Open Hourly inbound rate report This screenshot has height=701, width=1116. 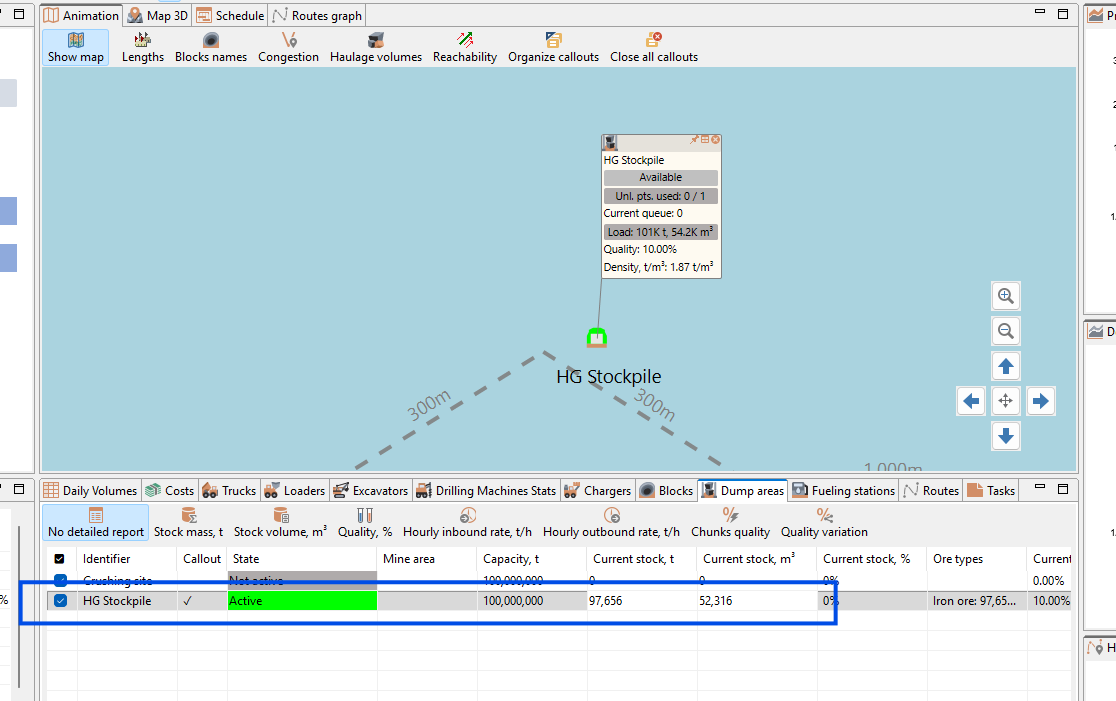coord(467,522)
